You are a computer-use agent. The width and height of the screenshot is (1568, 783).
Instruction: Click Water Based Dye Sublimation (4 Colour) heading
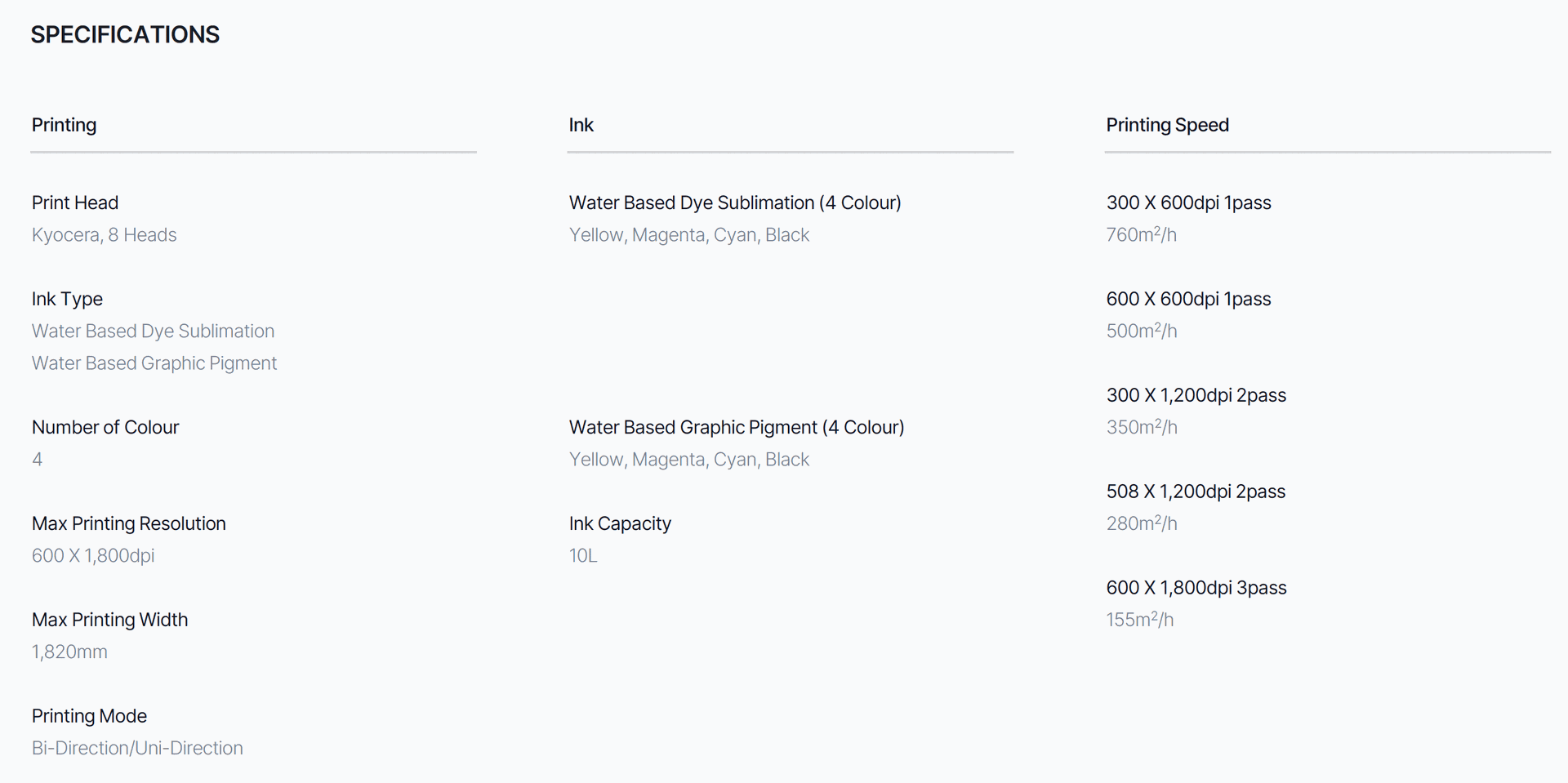pos(735,202)
